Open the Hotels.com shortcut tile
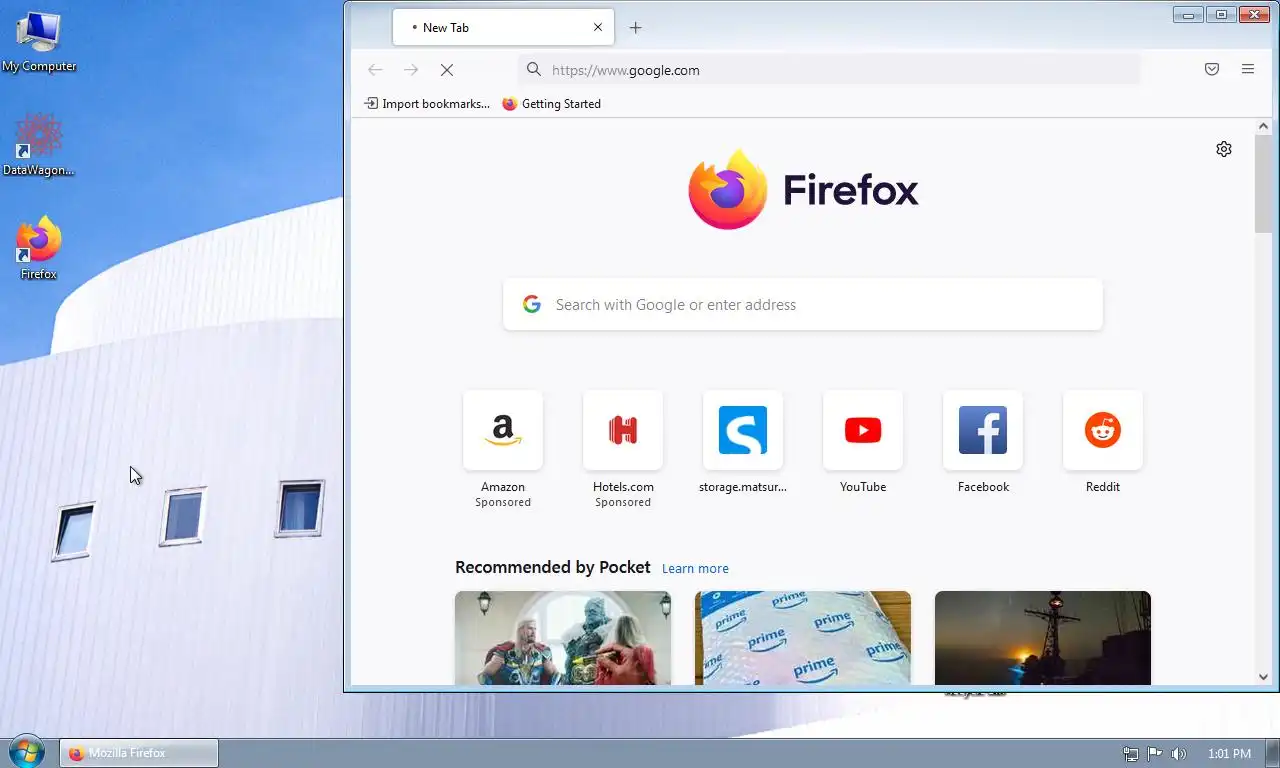Image resolution: width=1280 pixels, height=768 pixels. click(623, 430)
